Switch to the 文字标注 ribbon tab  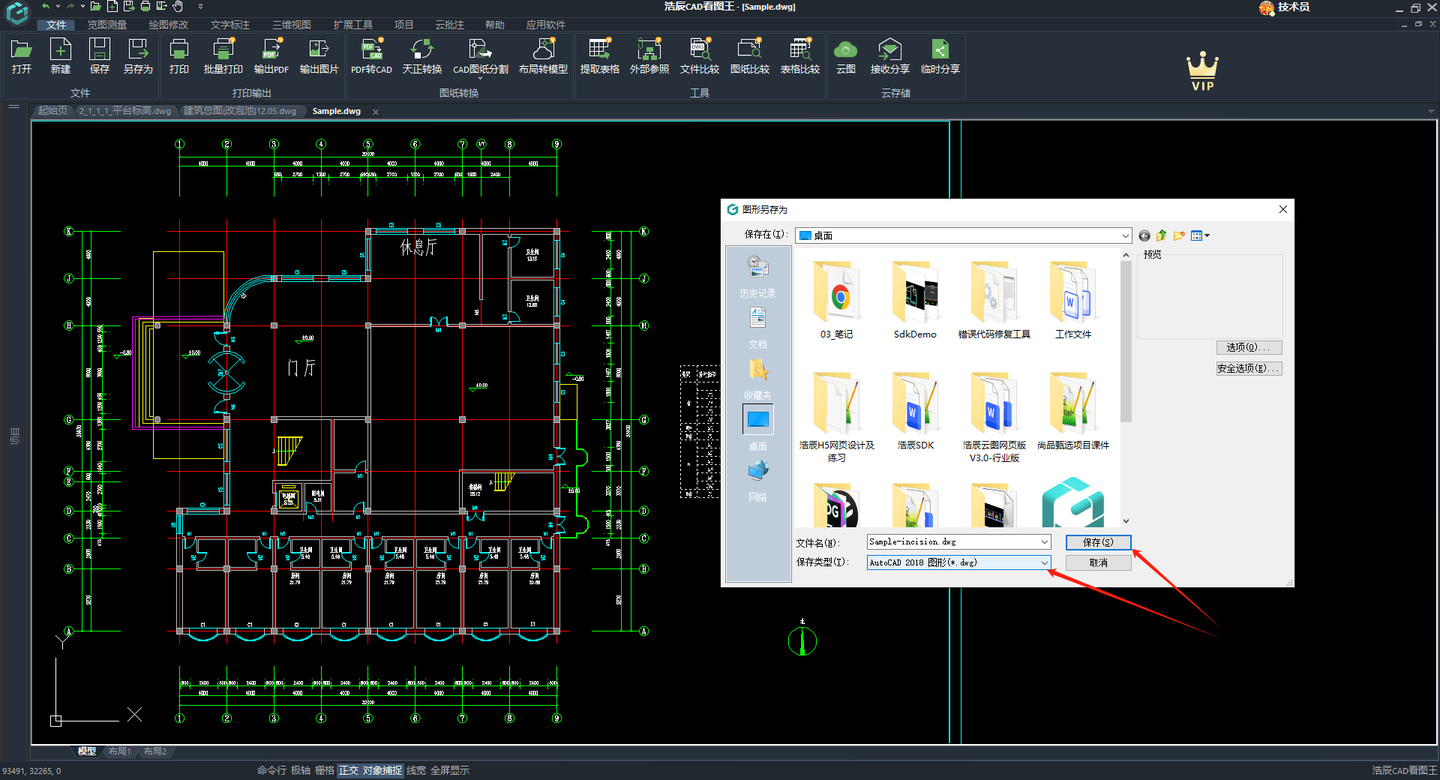point(230,24)
